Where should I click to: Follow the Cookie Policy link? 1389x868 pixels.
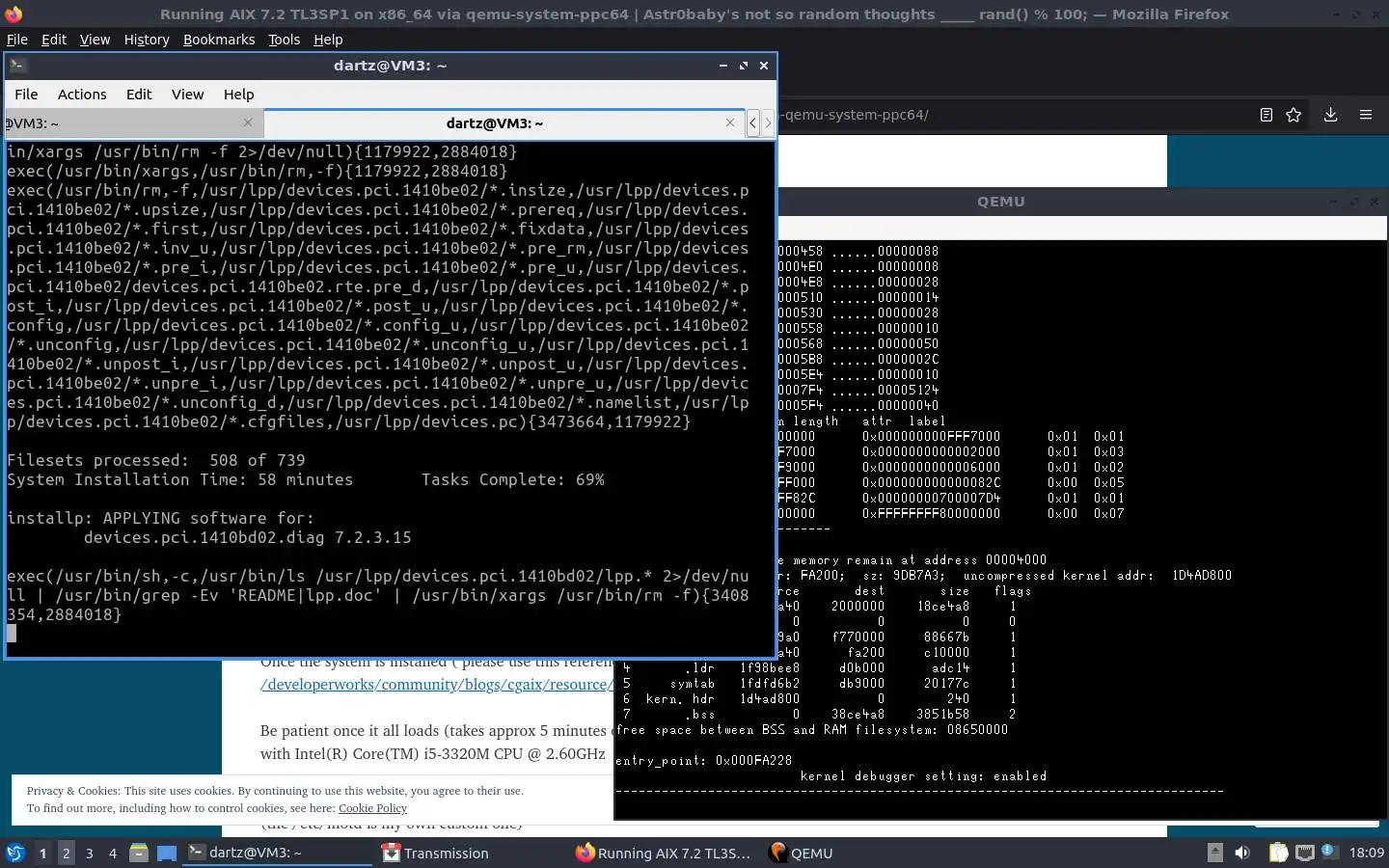372,808
